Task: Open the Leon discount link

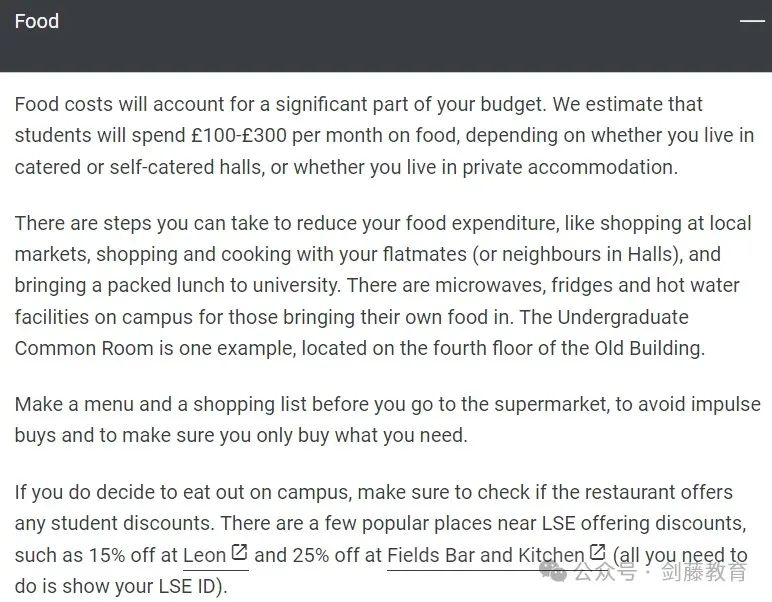Action: [x=204, y=555]
